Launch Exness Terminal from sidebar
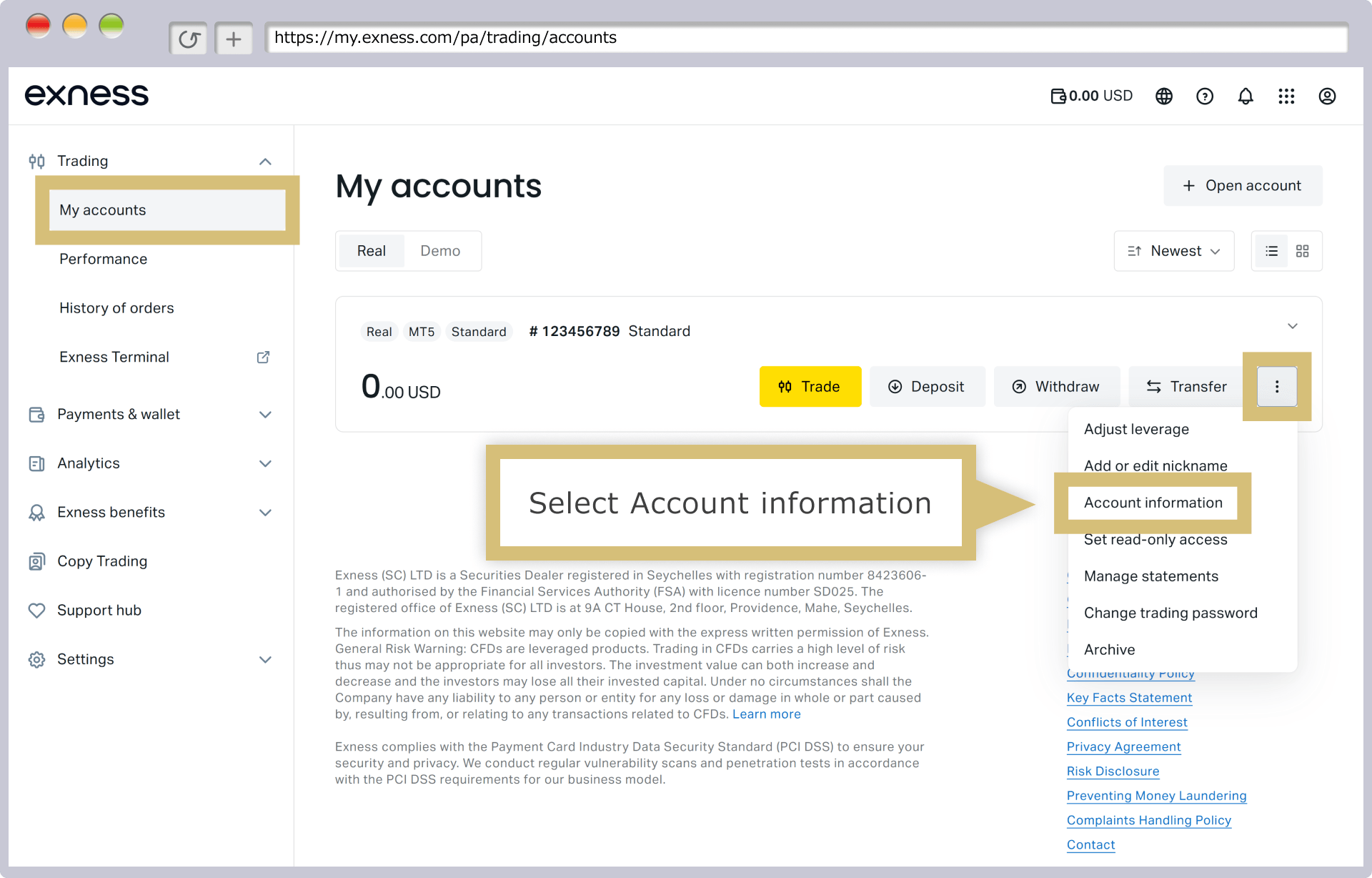Viewport: 1372px width, 878px height. [114, 357]
